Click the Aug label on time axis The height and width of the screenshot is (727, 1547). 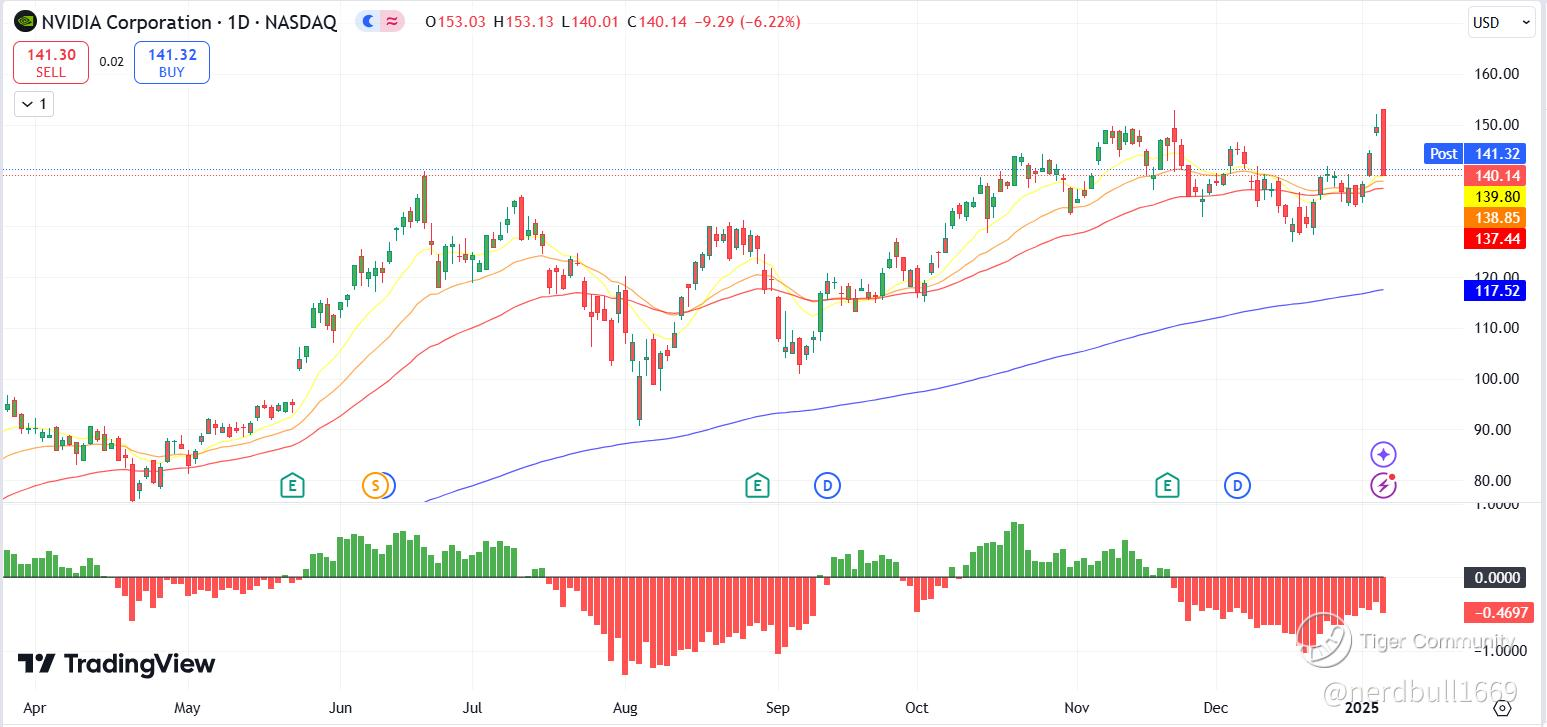(625, 708)
